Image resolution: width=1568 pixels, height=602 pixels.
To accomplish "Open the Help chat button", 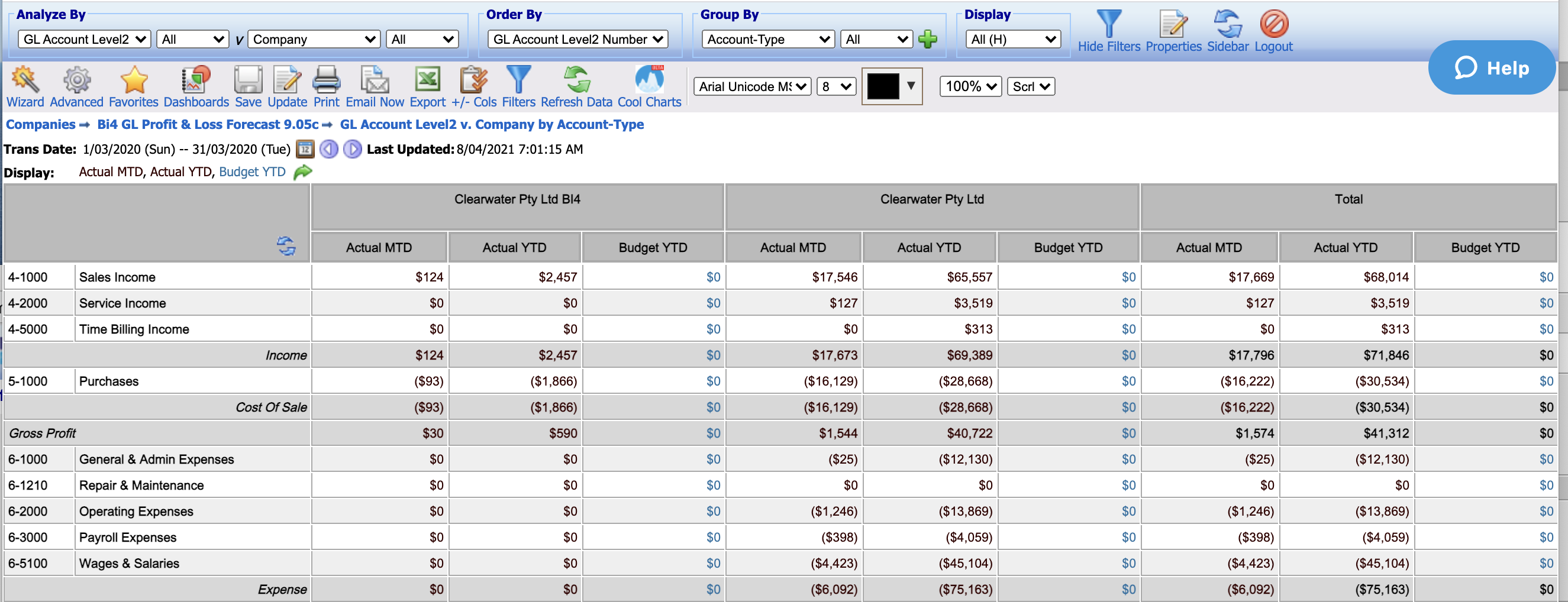I will [1491, 67].
